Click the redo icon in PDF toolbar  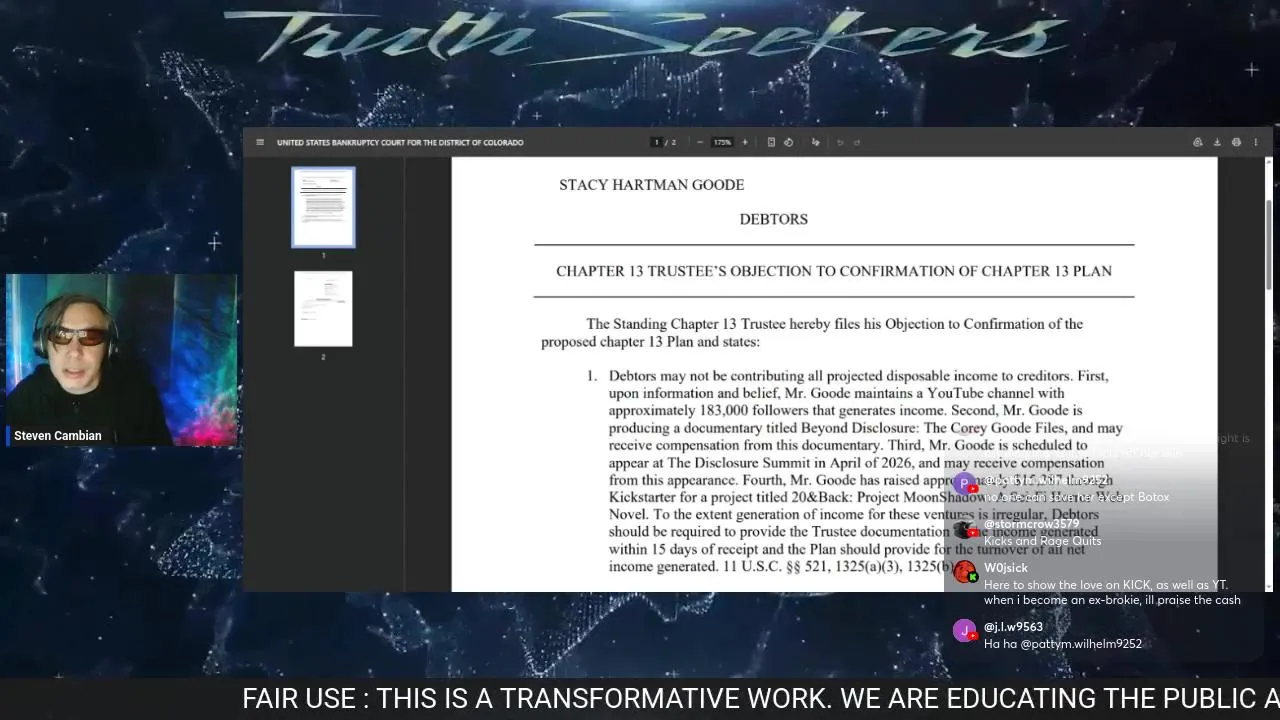coord(856,142)
